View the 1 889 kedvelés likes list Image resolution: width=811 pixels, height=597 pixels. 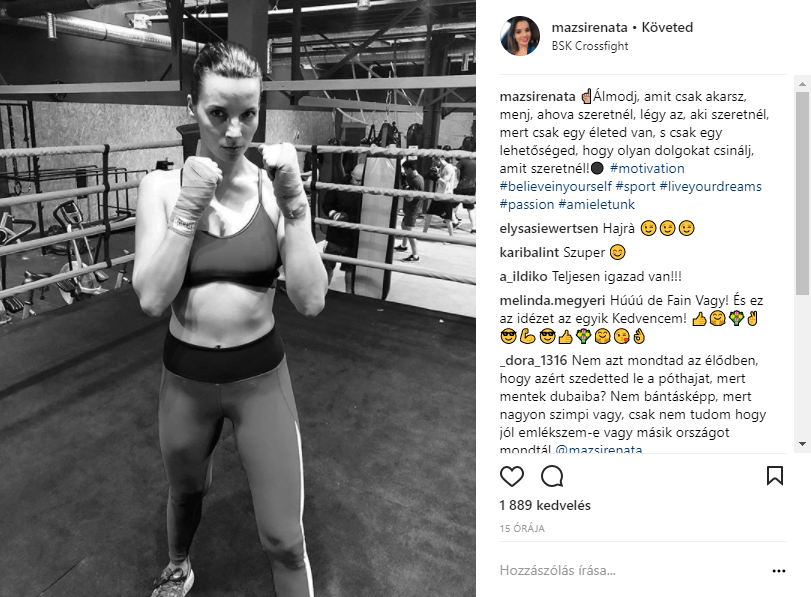point(545,505)
